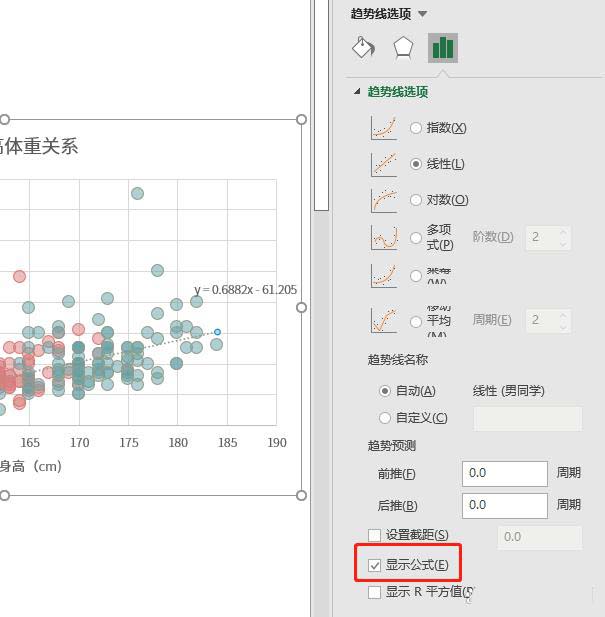Viewport: 605px width, 617px height.
Task: Collapse the 趋势线选项 section triangle
Action: (358, 92)
